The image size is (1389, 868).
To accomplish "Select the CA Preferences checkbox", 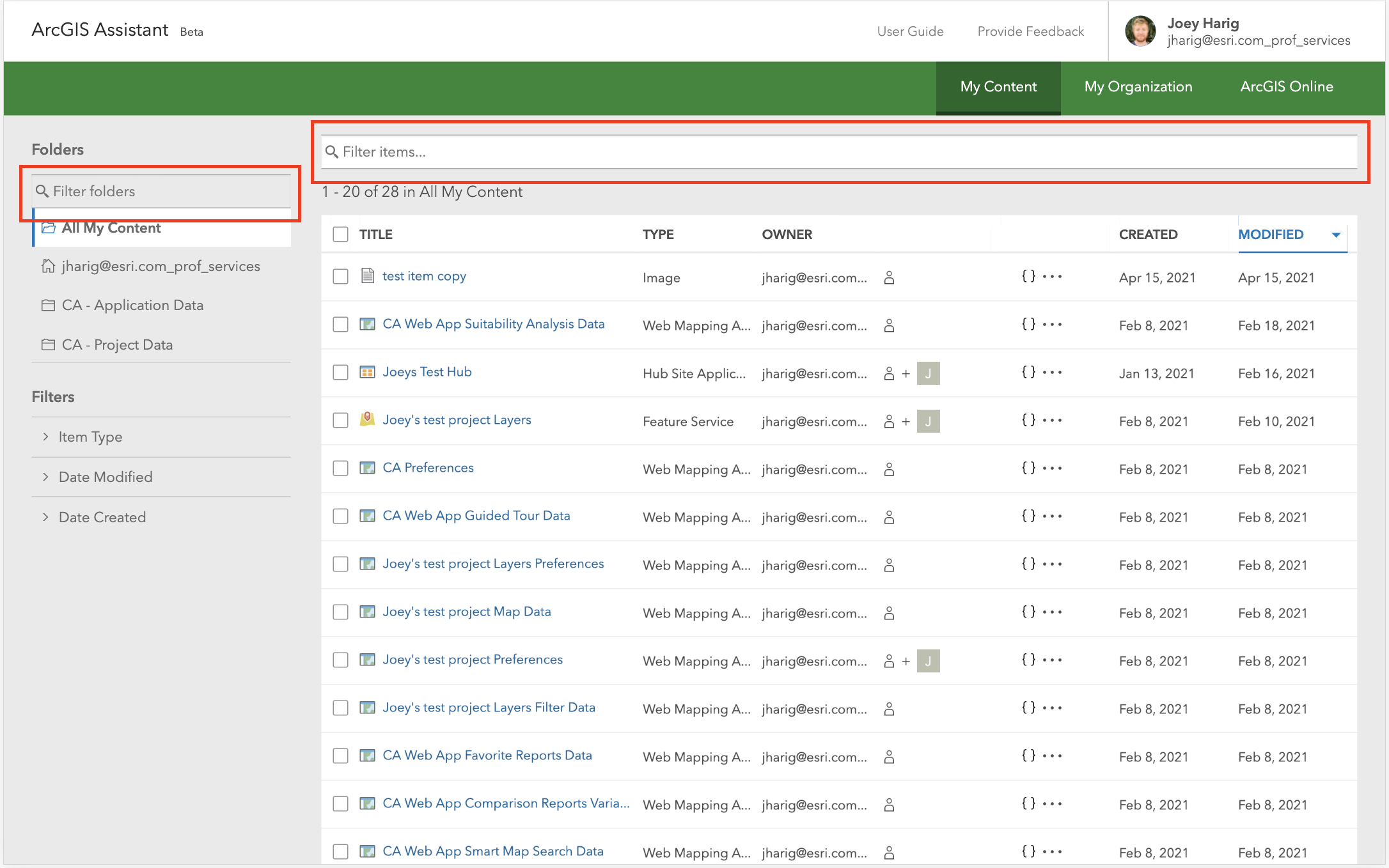I will [340, 468].
